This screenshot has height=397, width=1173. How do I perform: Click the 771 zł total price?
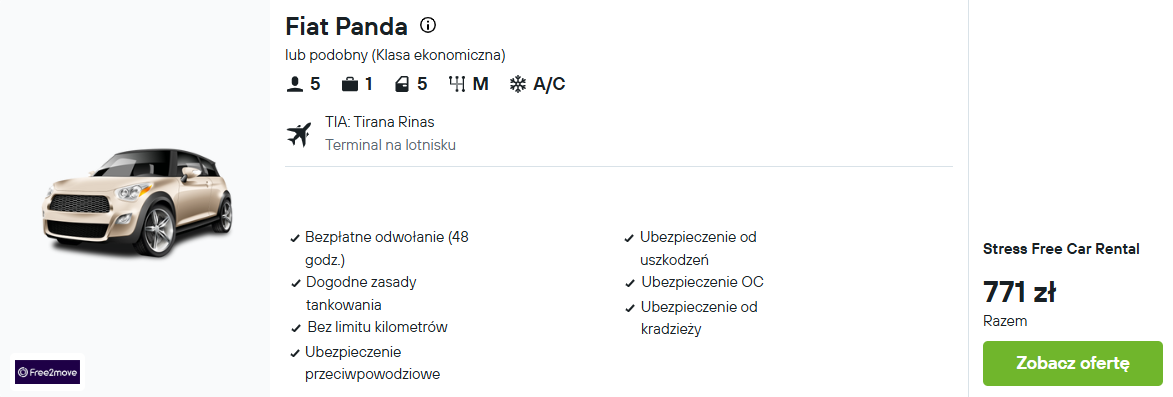tap(1019, 292)
